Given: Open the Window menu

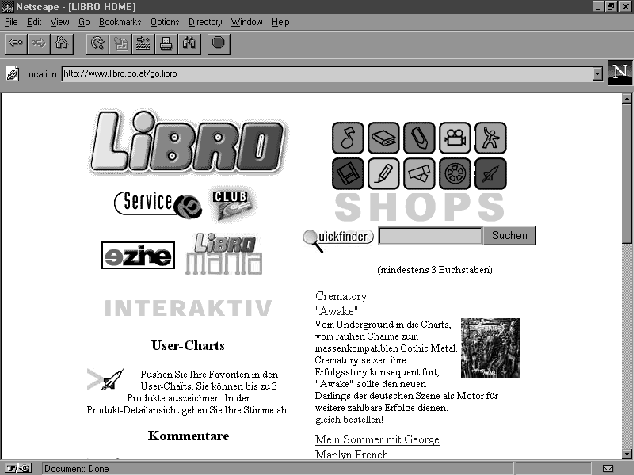Looking at the screenshot, I should pos(247,22).
